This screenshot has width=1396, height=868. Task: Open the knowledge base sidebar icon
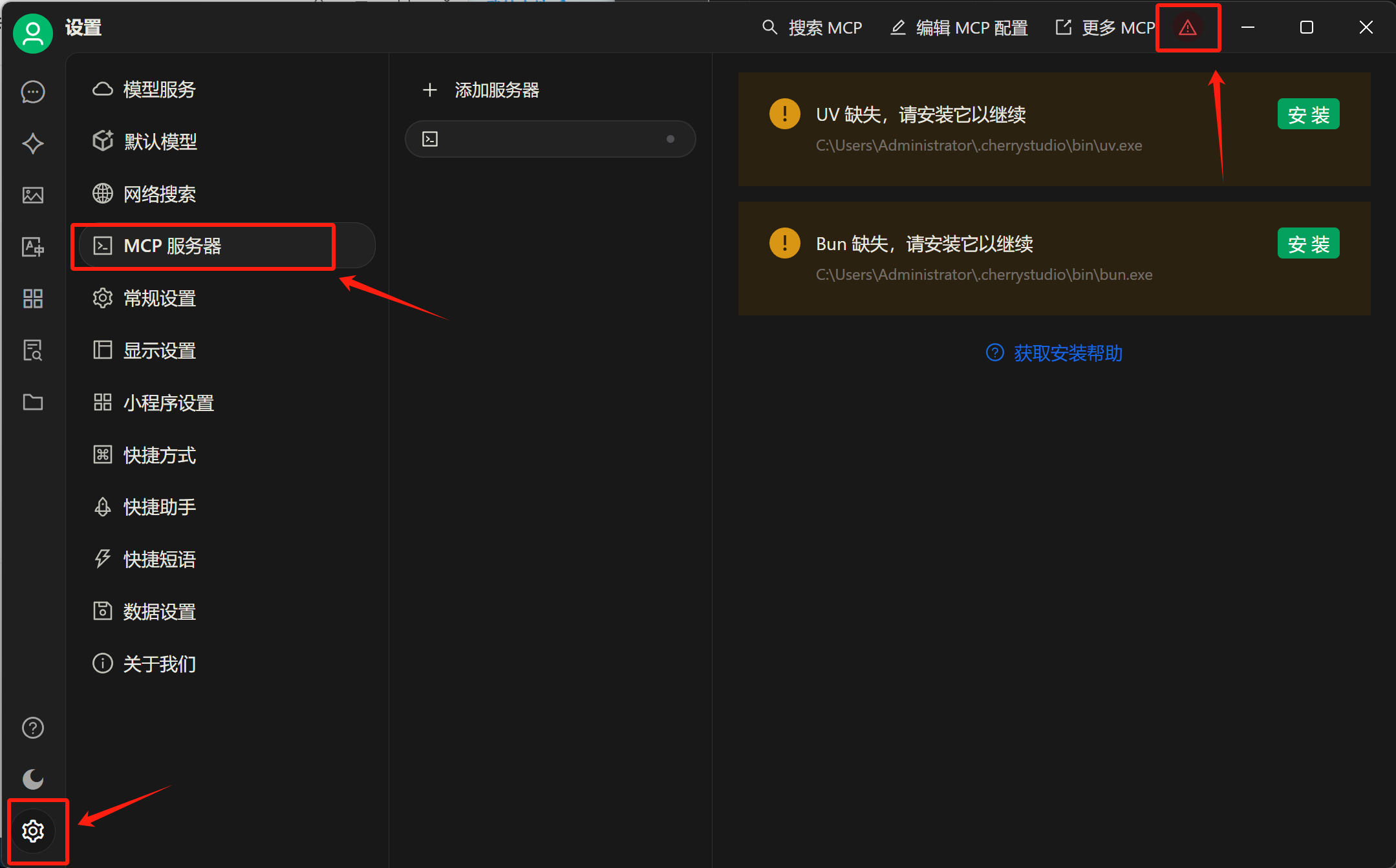point(33,350)
